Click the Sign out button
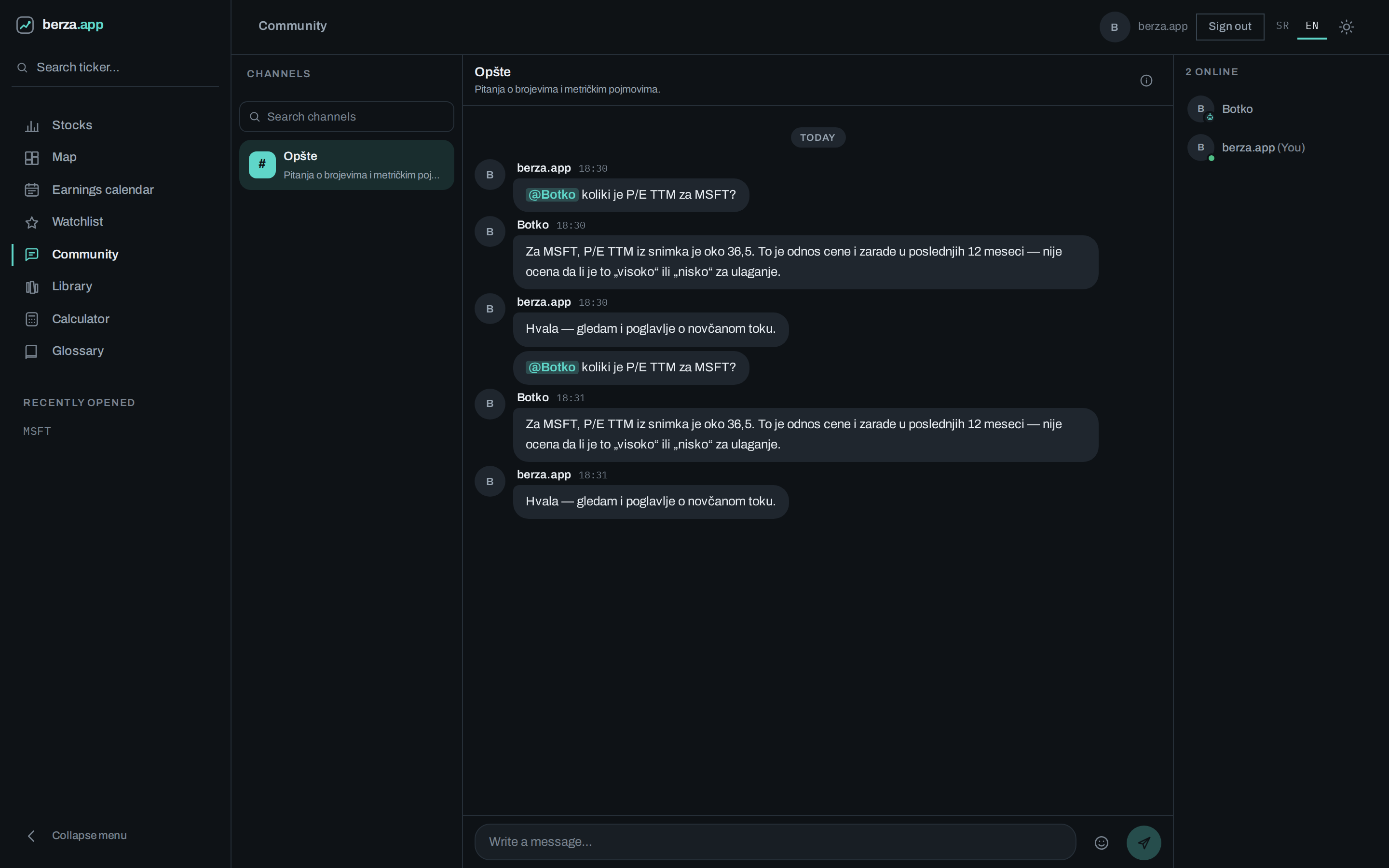The width and height of the screenshot is (1389, 868). [x=1229, y=27]
